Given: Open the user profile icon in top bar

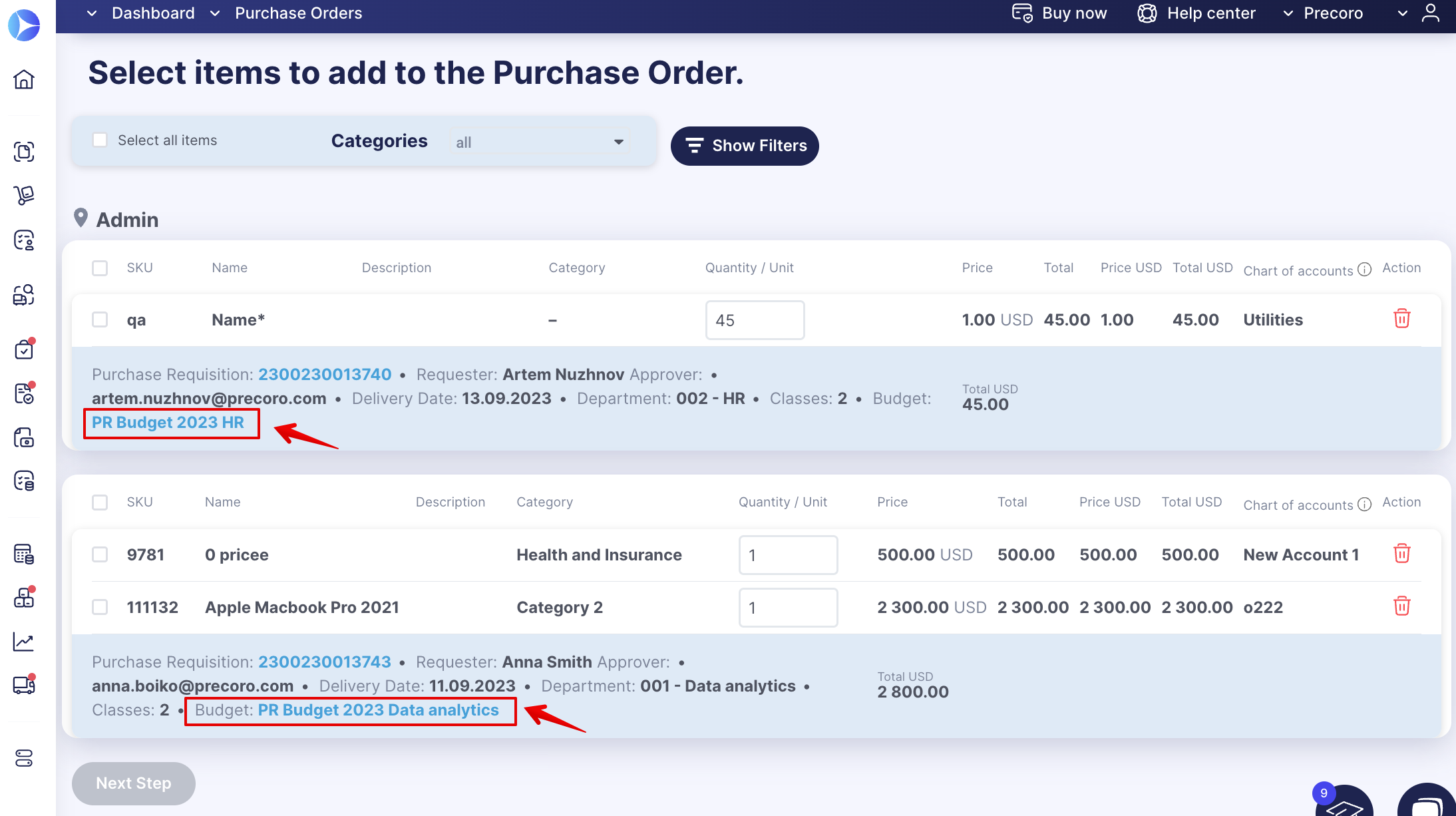Looking at the screenshot, I should [x=1431, y=13].
